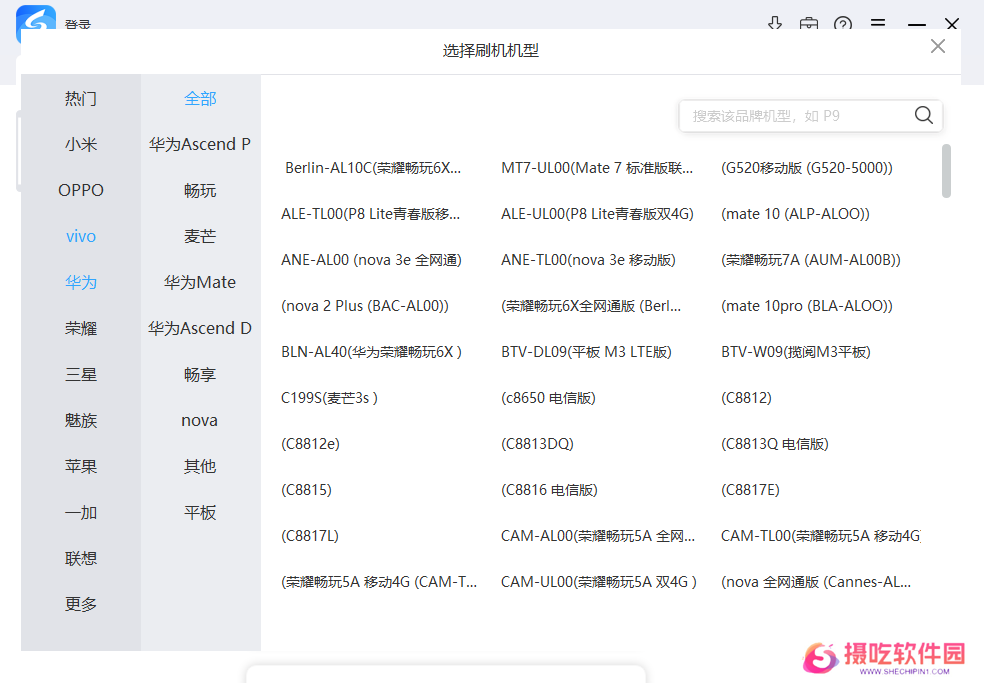The image size is (984, 683).
Task: Switch to the OPPO brand
Action: [x=81, y=190]
